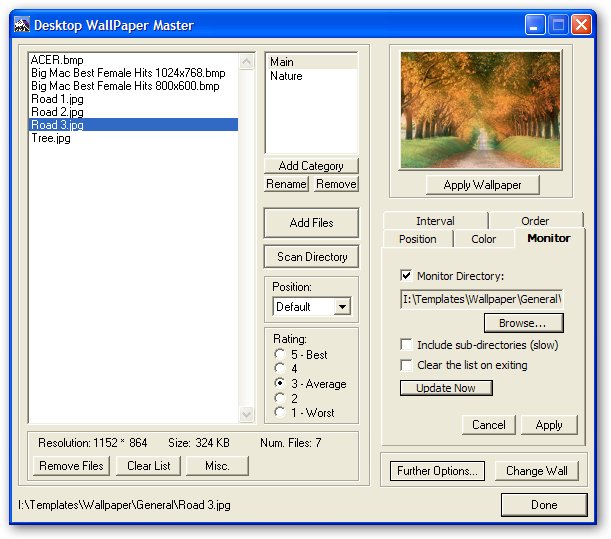
Task: Open the Position dropdown
Action: pyautogui.click(x=342, y=307)
